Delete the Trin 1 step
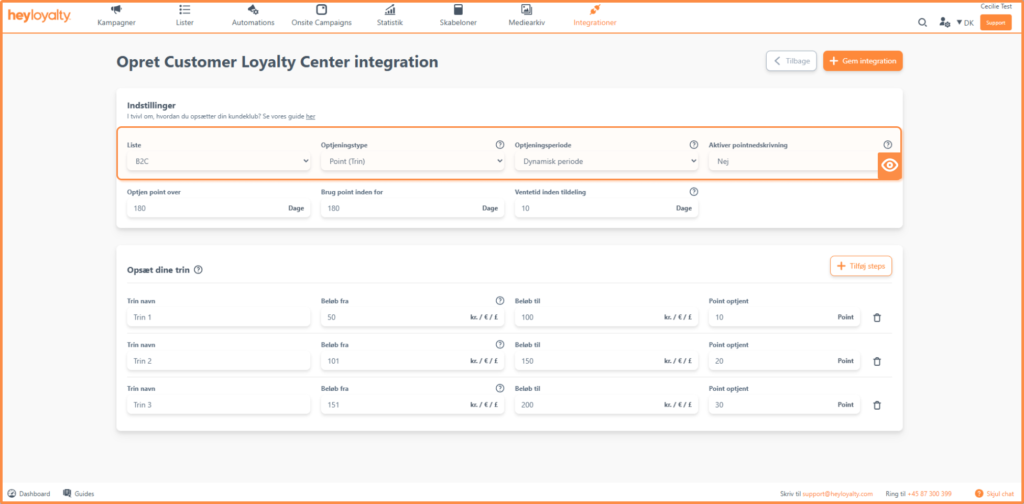Screen dimensions: 1024x504 click(x=877, y=317)
